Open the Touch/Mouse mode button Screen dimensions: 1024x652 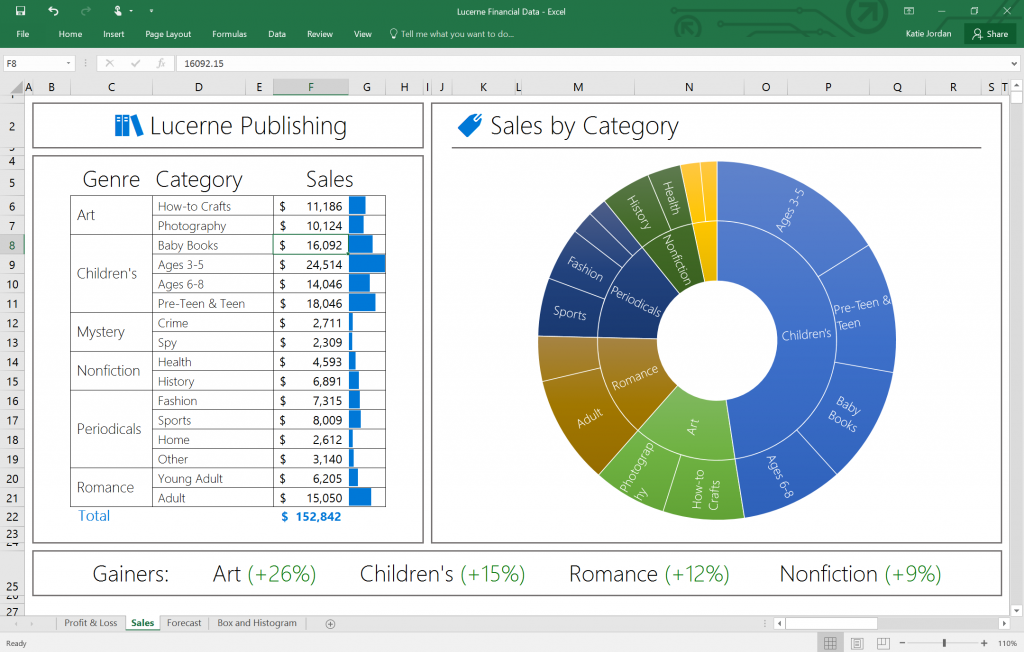coord(118,11)
